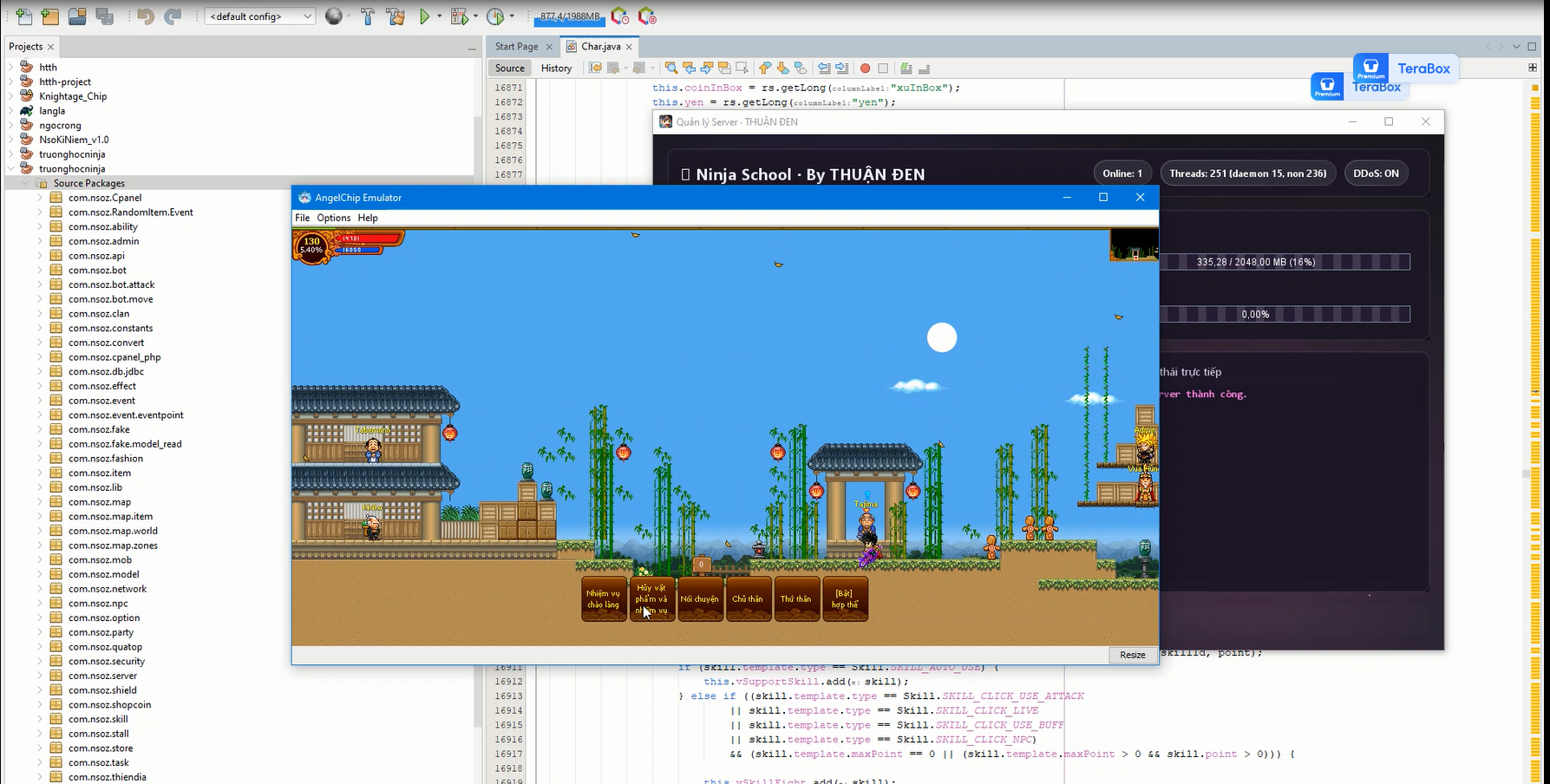Toggle the editor's History view button
The height and width of the screenshot is (784, 1550).
click(x=556, y=68)
